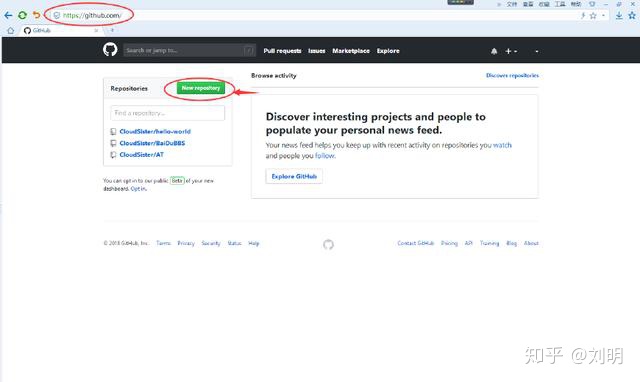Click the GitHub octocat logo in header
Viewport: 640px width, 382px height.
110,50
